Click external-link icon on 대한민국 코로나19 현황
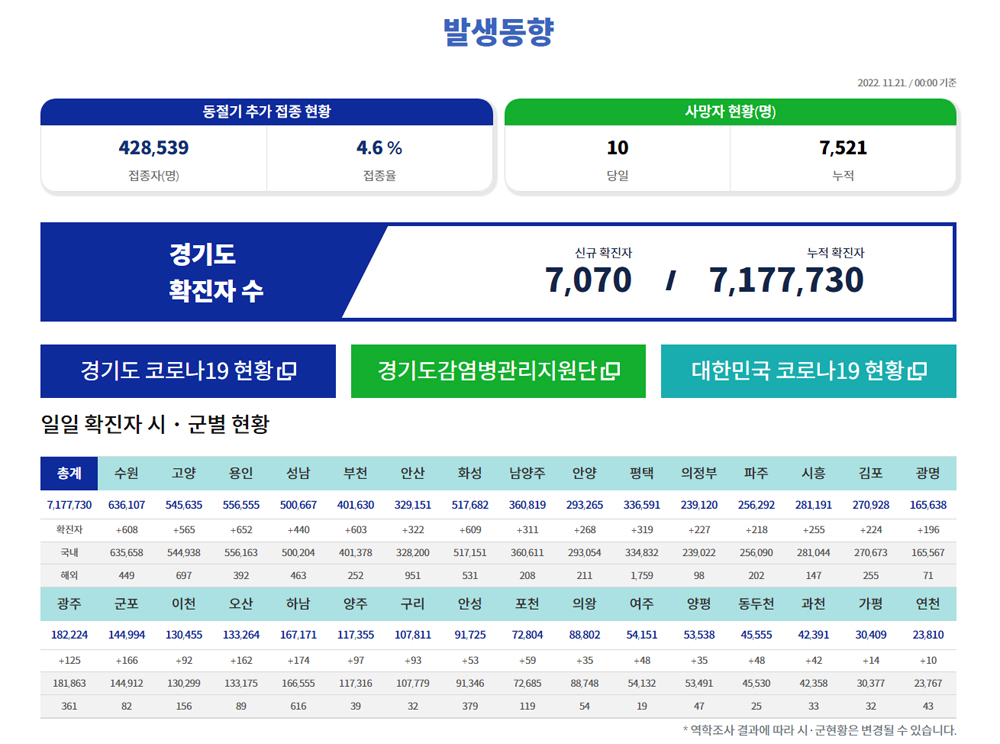 coord(918,370)
